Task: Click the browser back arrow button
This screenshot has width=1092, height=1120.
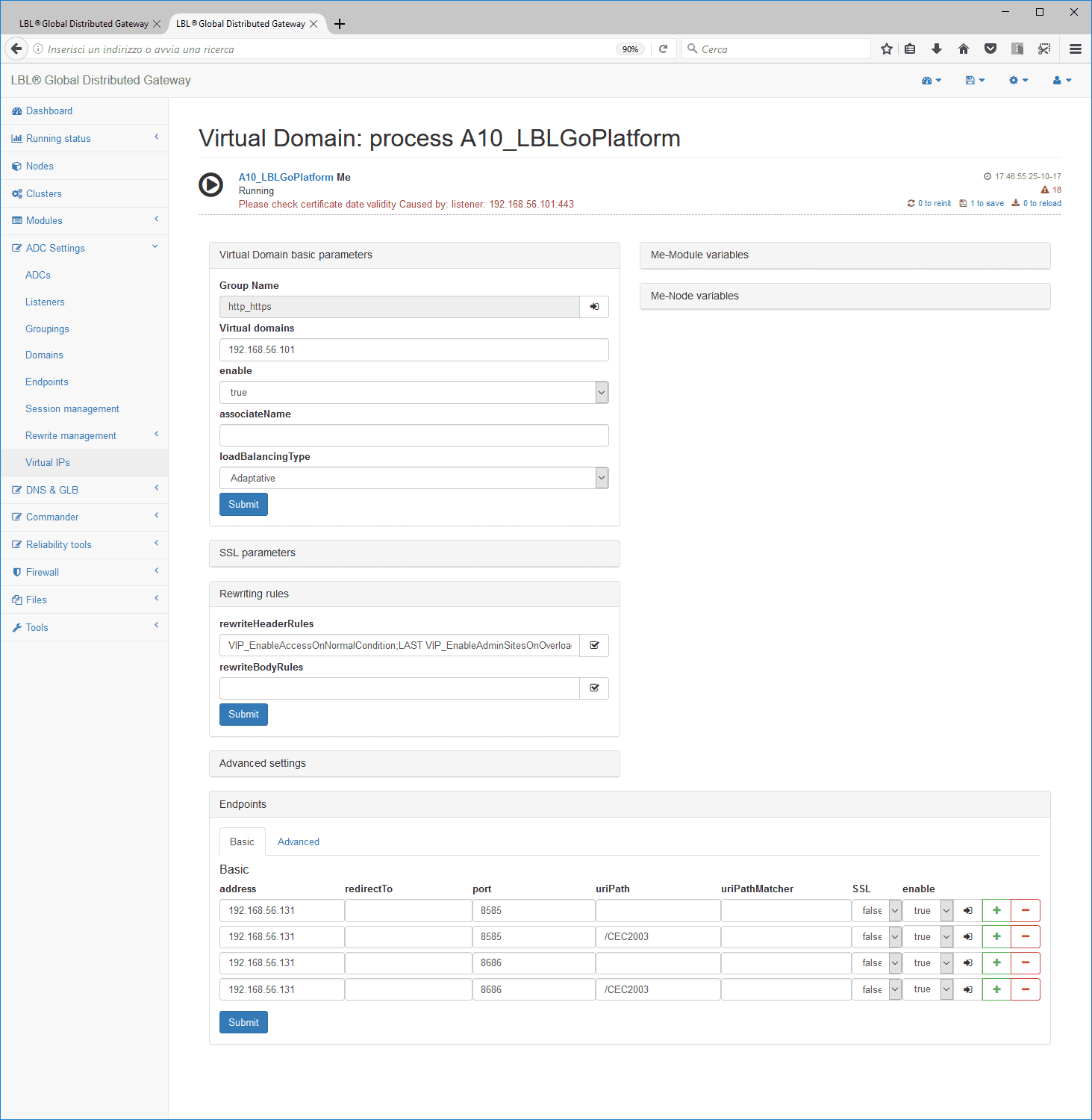Action: 16,49
